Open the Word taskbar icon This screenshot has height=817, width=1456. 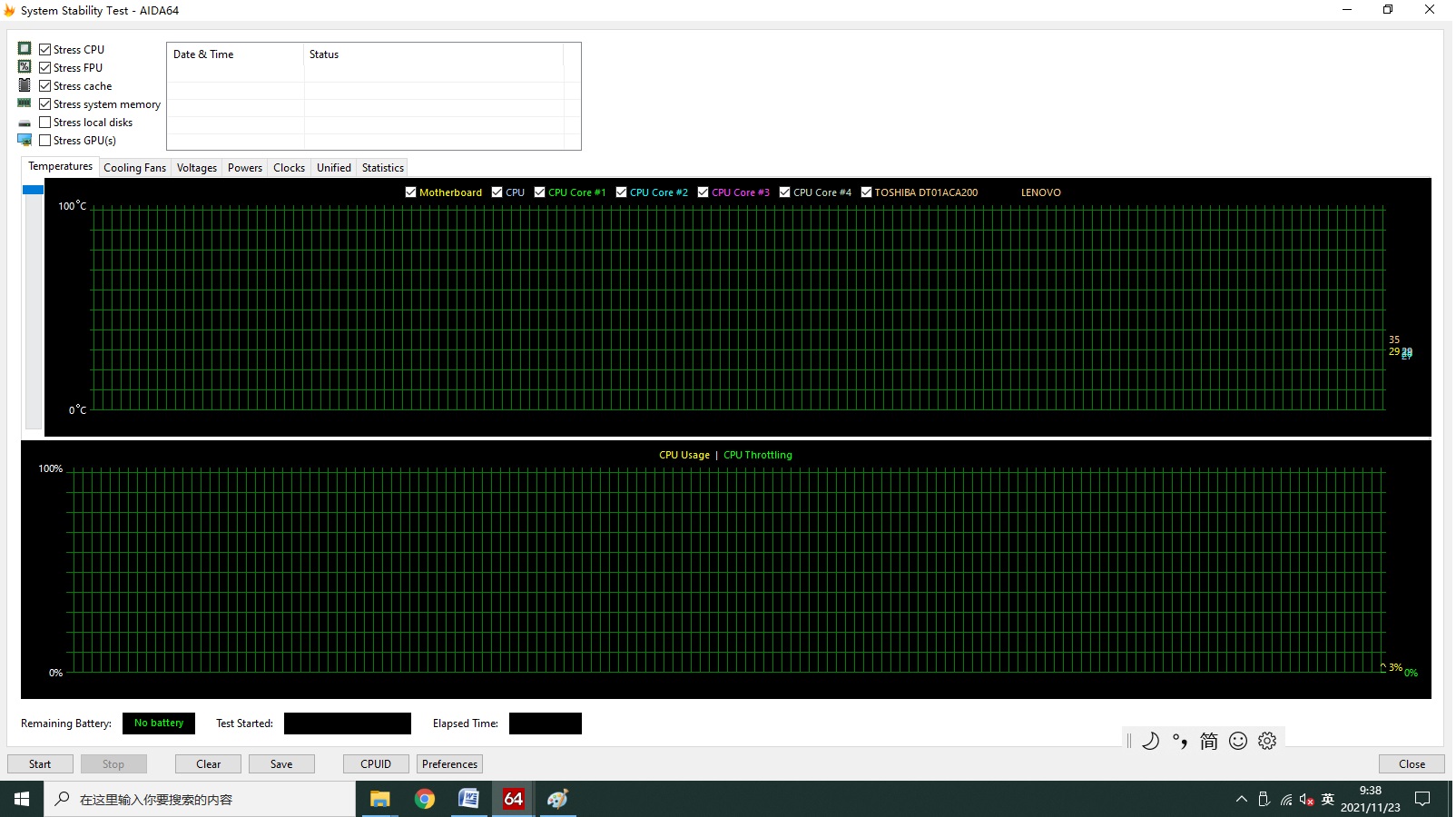(x=468, y=799)
